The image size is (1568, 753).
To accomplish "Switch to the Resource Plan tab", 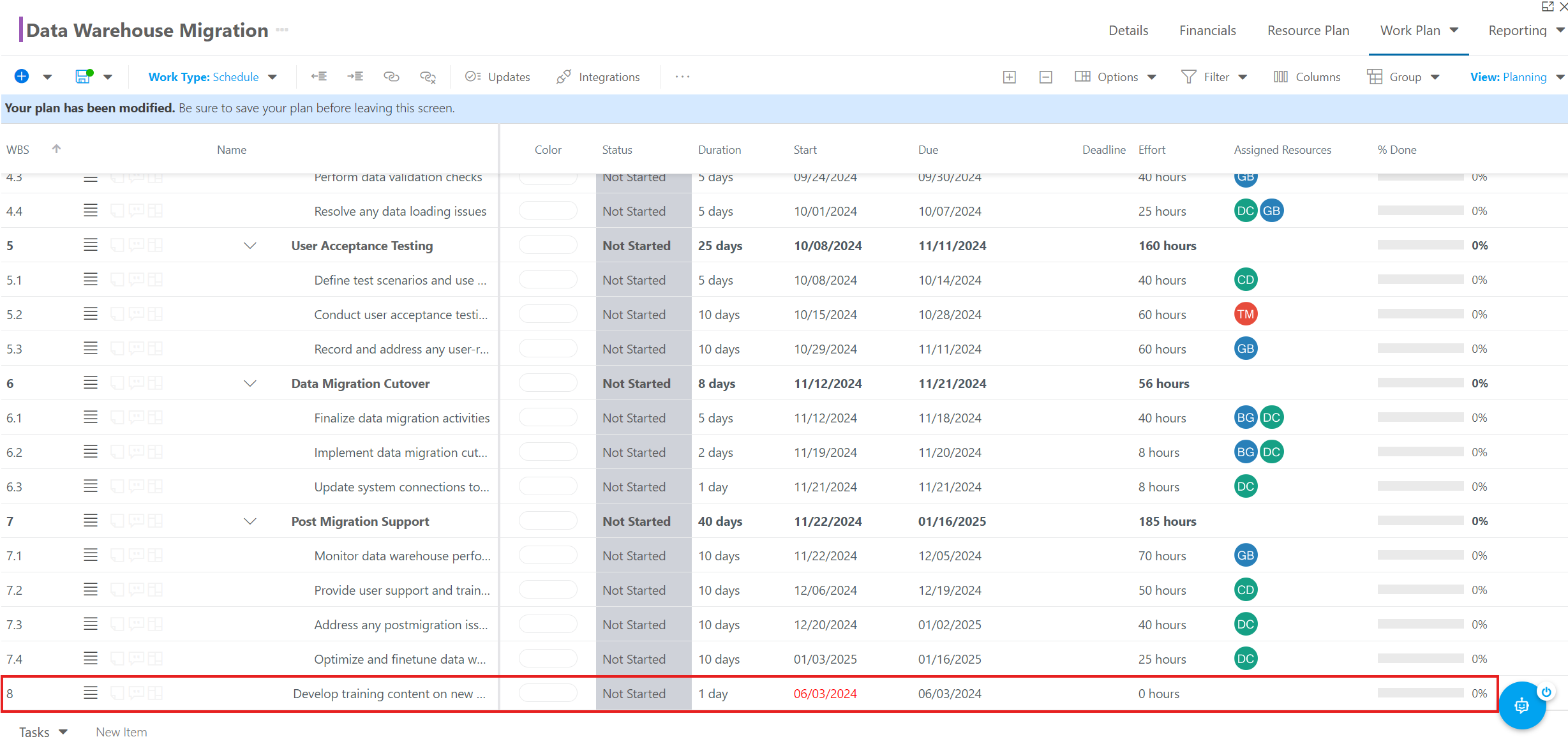I will point(1308,31).
